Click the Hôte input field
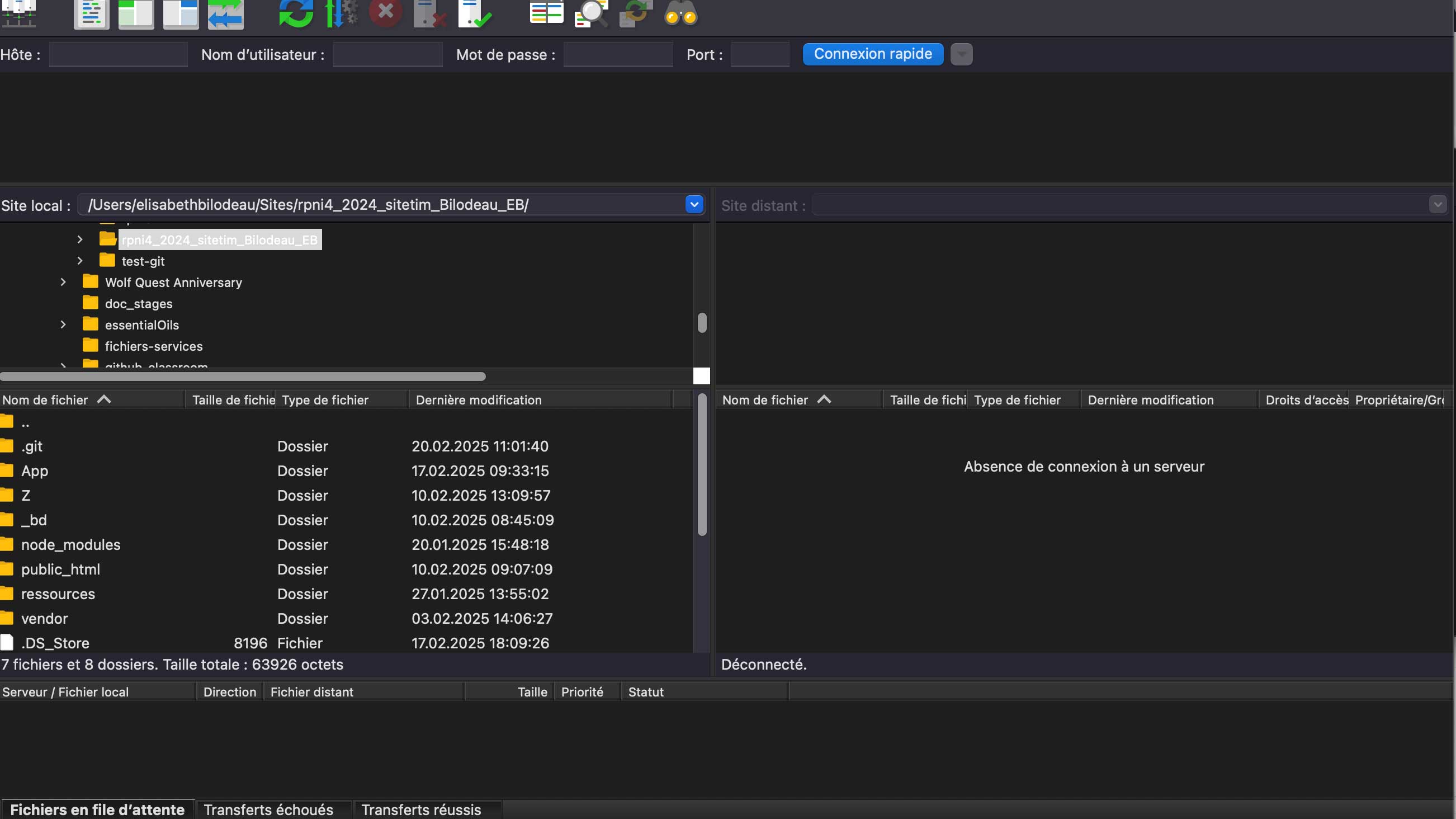Viewport: 1456px width, 819px height. click(118, 54)
